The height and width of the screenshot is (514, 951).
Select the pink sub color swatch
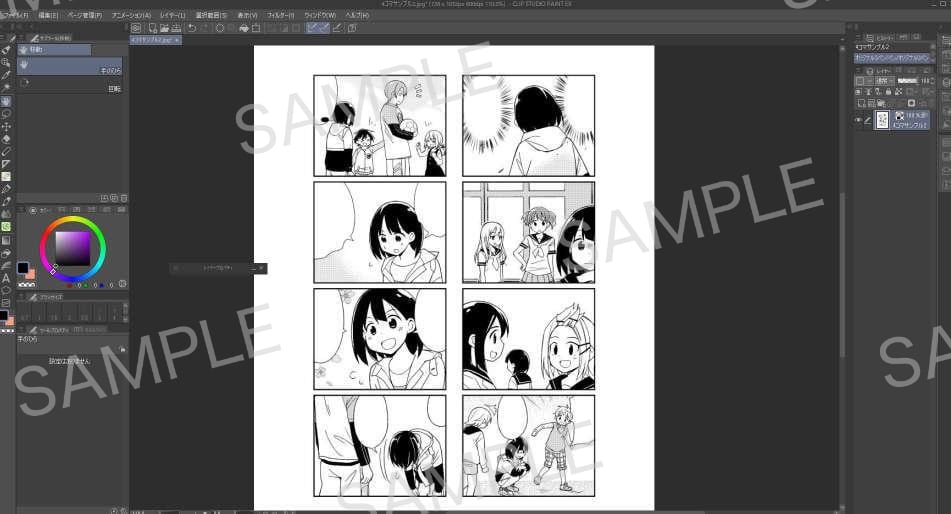[30, 274]
